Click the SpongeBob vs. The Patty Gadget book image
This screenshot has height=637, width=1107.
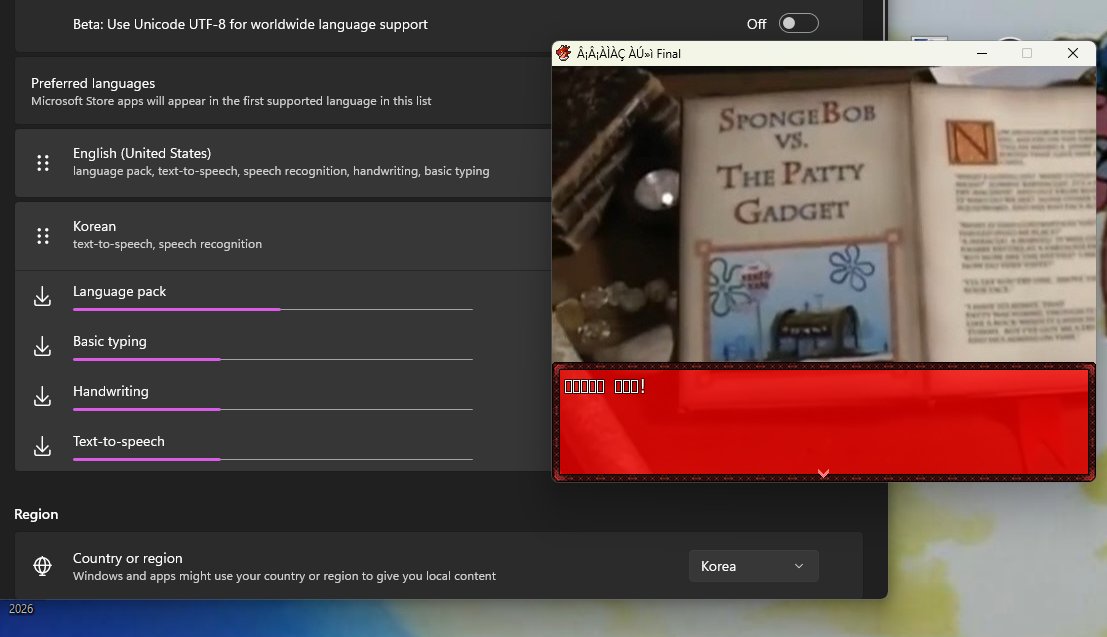click(824, 215)
